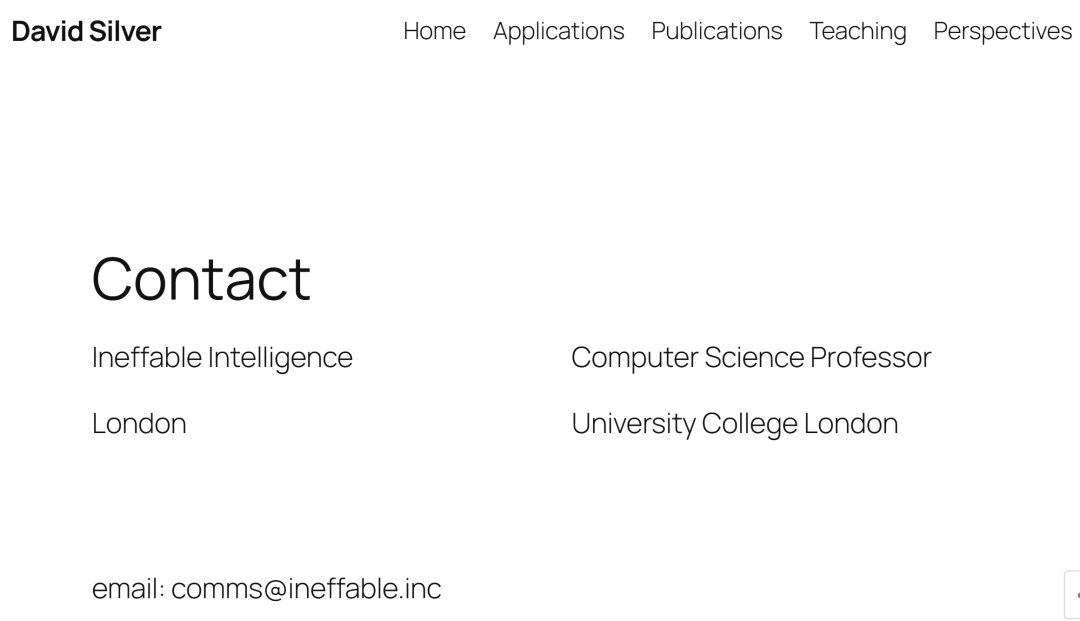Open the Publications menu item
1080x621 pixels.
pyautogui.click(x=716, y=31)
